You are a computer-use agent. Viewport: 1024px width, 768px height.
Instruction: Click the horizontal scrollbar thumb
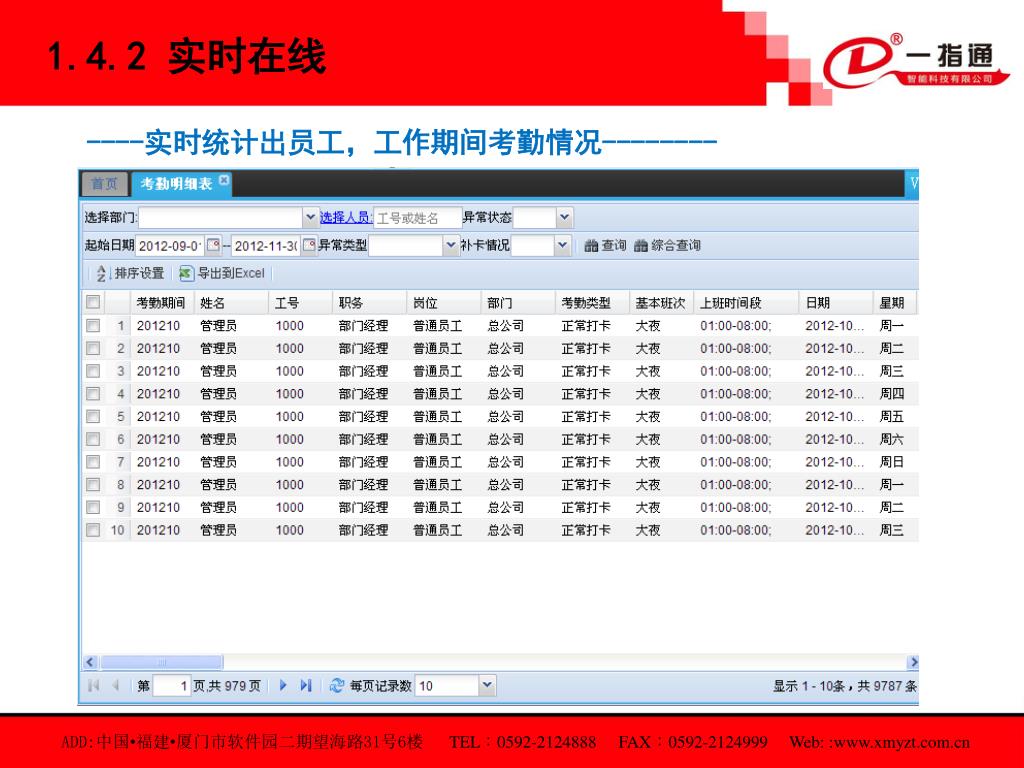click(x=161, y=662)
